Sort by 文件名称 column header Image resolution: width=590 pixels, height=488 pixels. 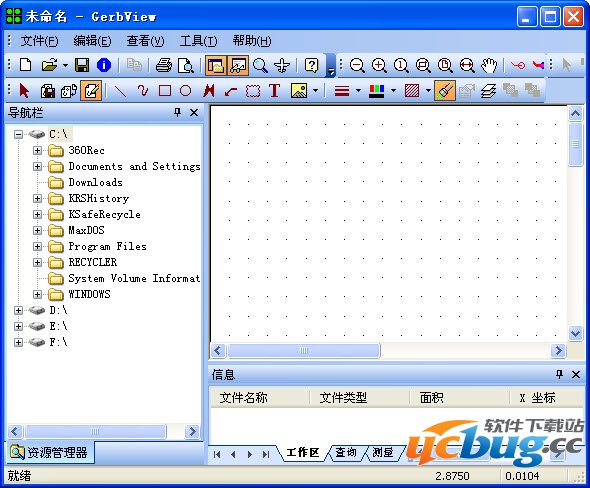[260, 398]
